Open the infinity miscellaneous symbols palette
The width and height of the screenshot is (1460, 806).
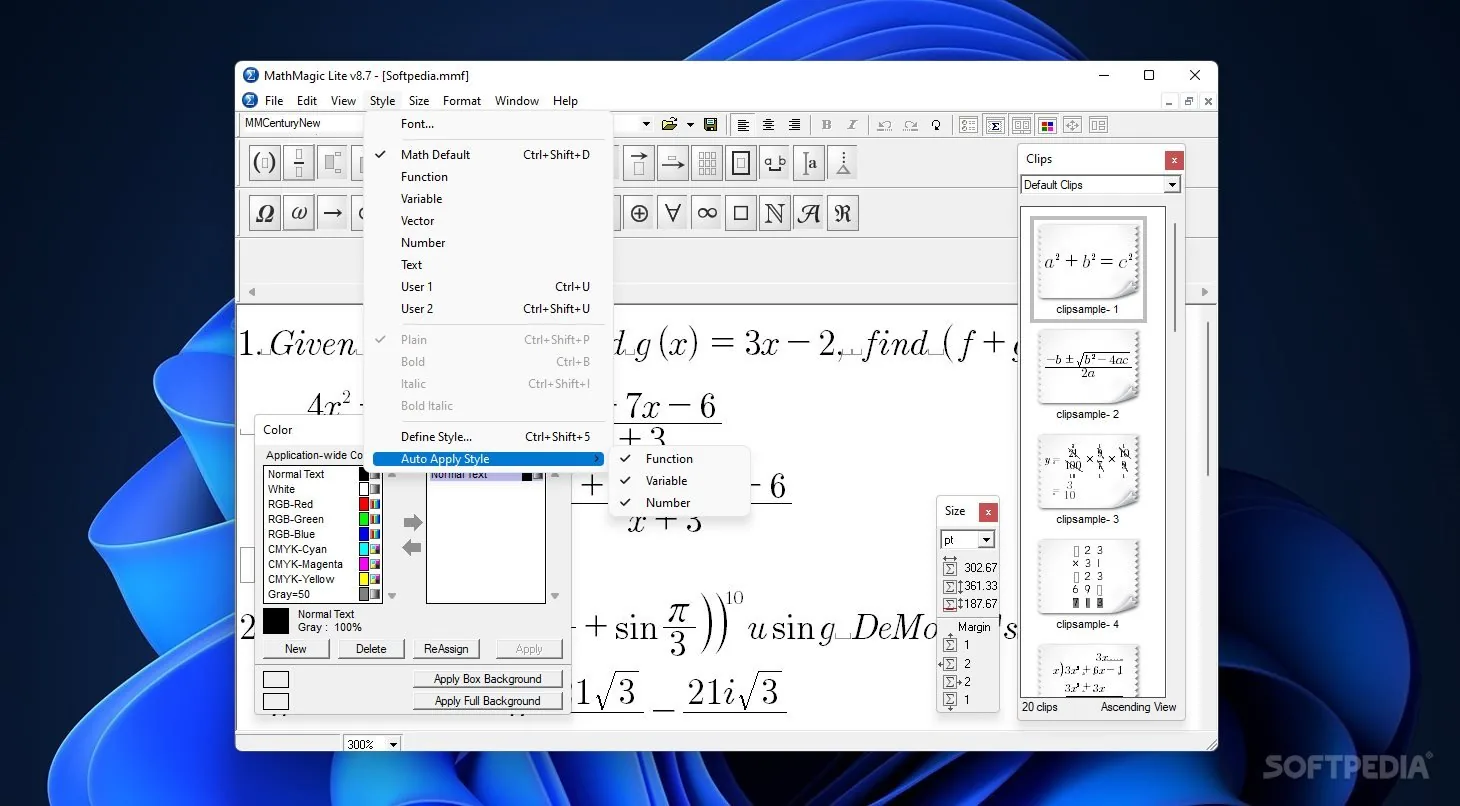(x=707, y=213)
